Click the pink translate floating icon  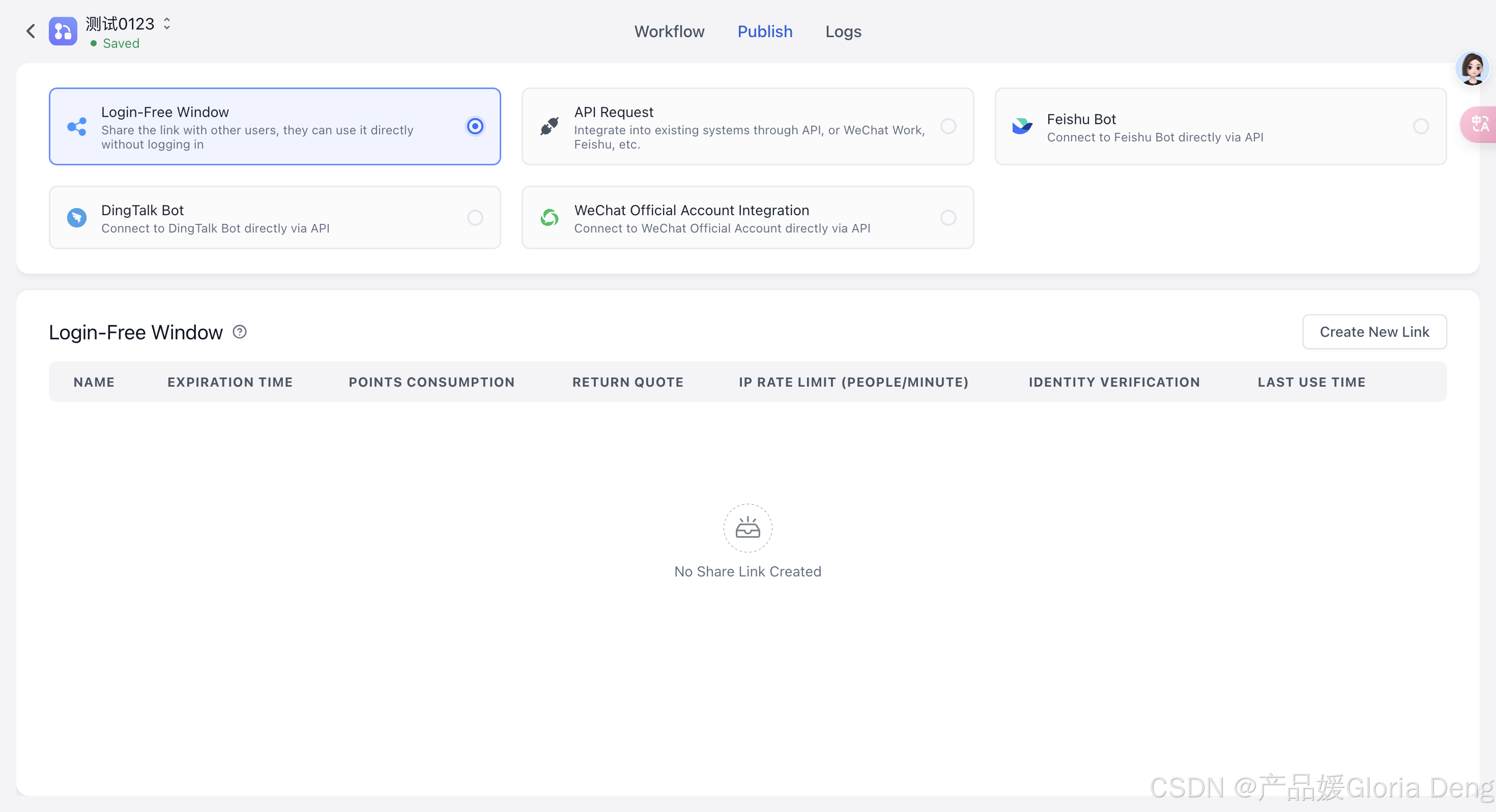(1479, 124)
